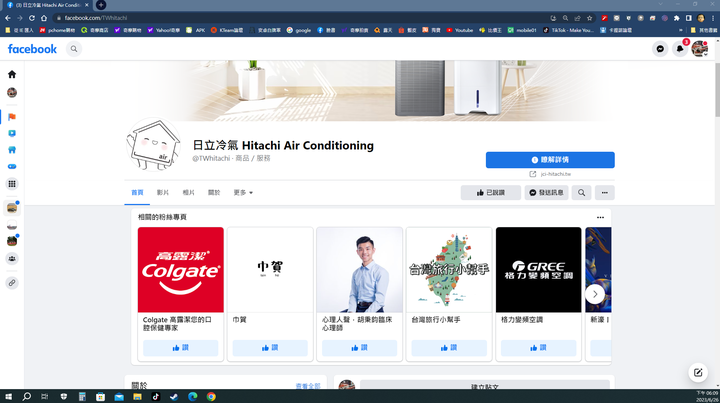
Task: Click the 已說讚 liked button
Action: point(490,193)
